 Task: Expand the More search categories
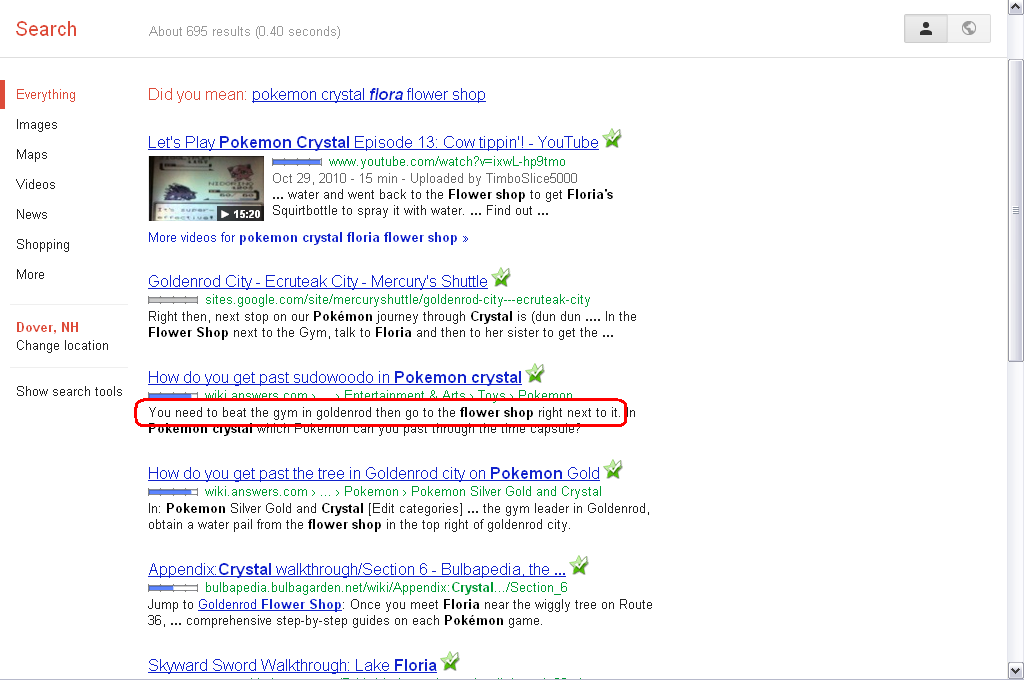click(x=30, y=275)
